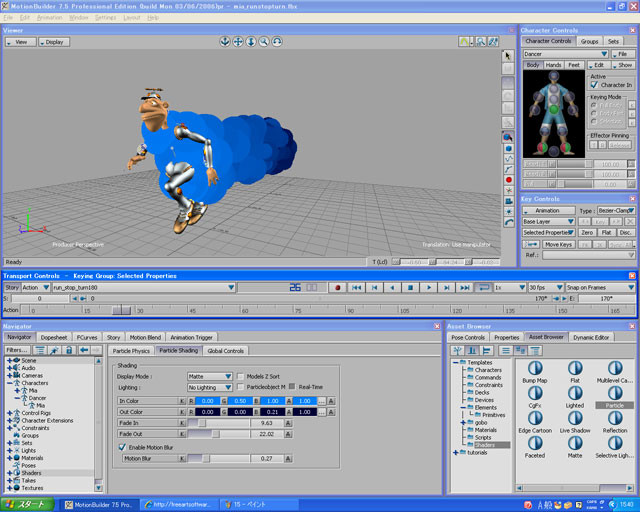This screenshot has height=512, width=640.
Task: Click the curved handle icon at toolbar bottom
Action: click(508, 223)
